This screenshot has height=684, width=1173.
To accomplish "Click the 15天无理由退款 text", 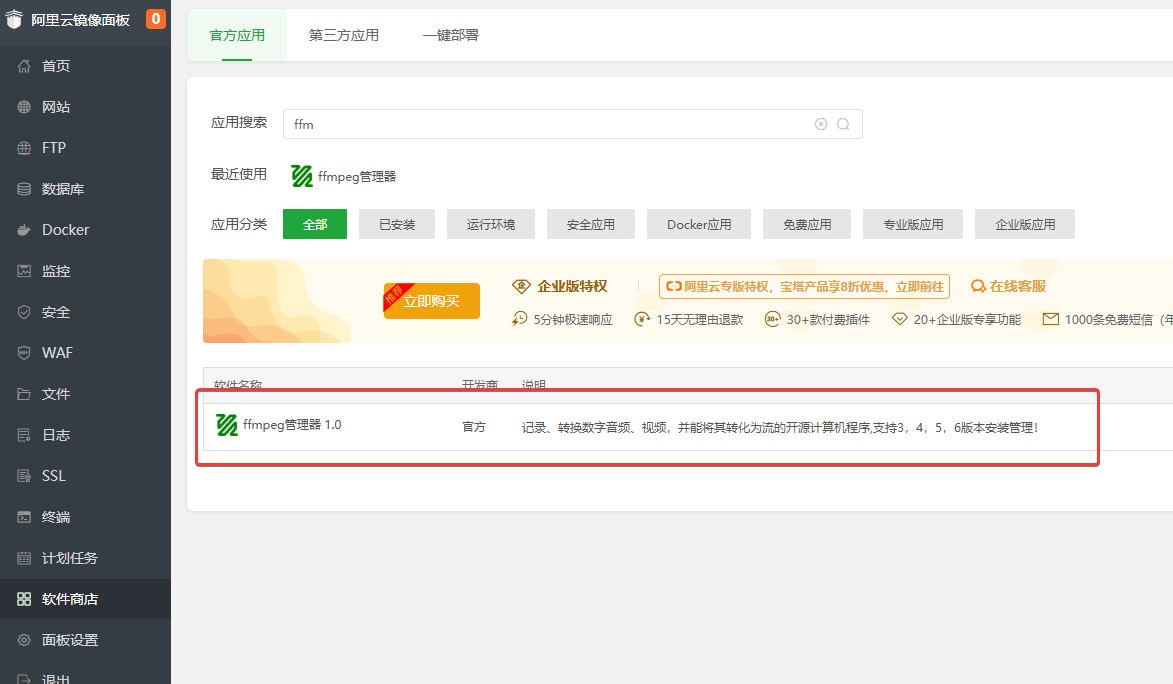I will 699,320.
